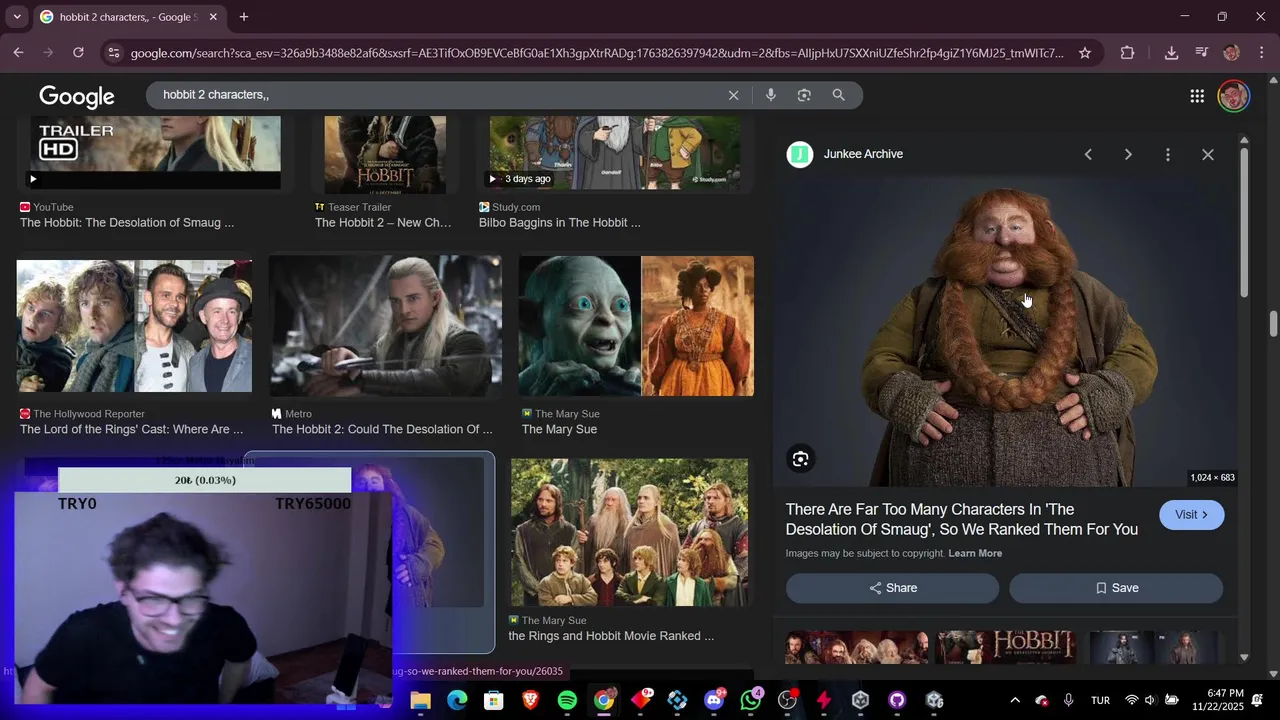The height and width of the screenshot is (720, 1280).
Task: Open the tab search dropdown arrow
Action: (17, 17)
